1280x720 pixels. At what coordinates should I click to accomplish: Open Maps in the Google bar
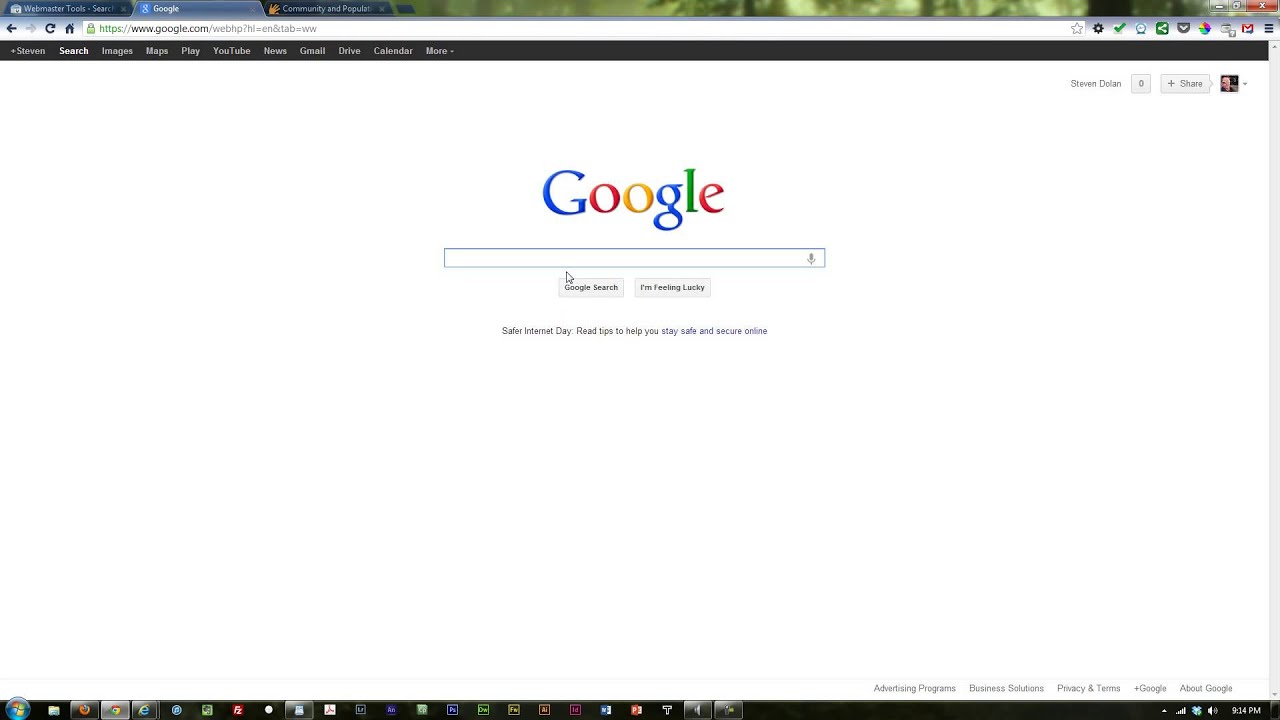157,51
